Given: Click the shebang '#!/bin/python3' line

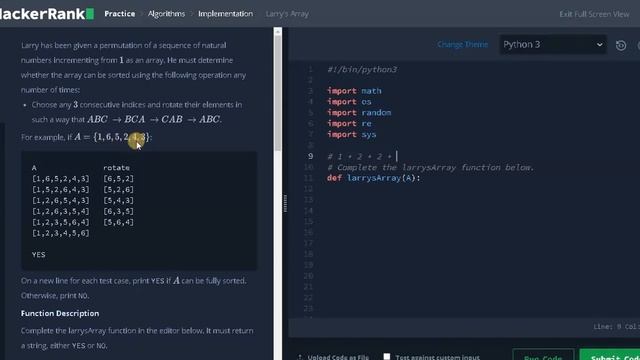Looking at the screenshot, I should pos(362,69).
